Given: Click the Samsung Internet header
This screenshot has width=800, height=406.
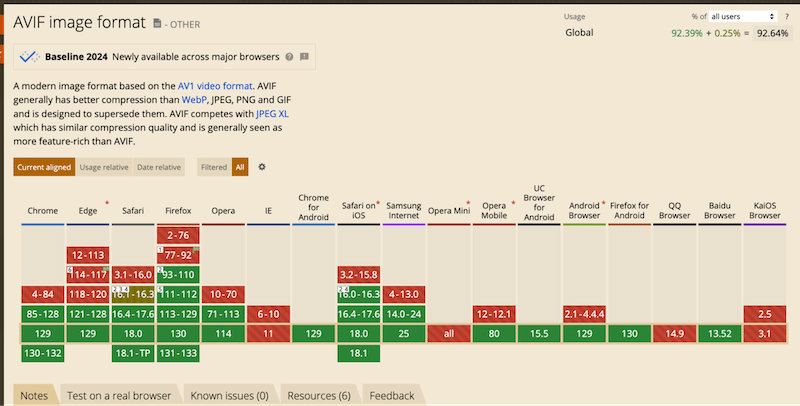Looking at the screenshot, I should [404, 210].
